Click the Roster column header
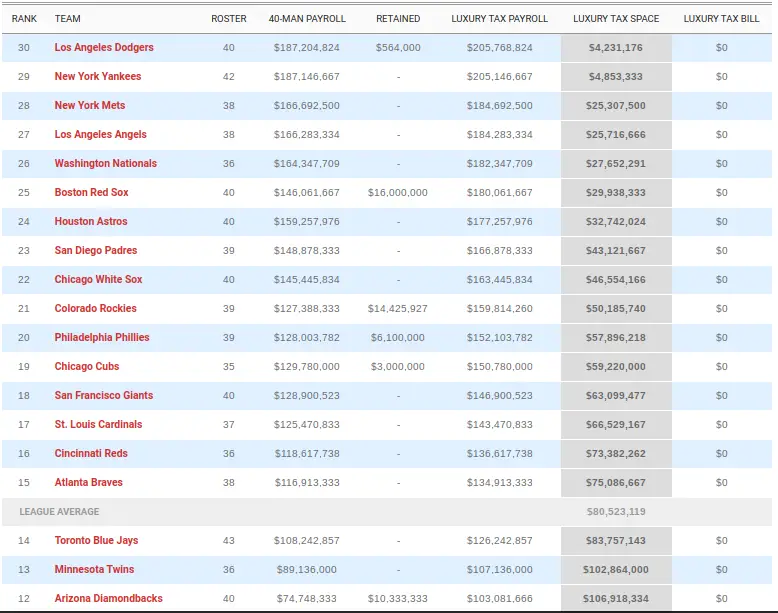The height and width of the screenshot is (613, 778). [228, 19]
